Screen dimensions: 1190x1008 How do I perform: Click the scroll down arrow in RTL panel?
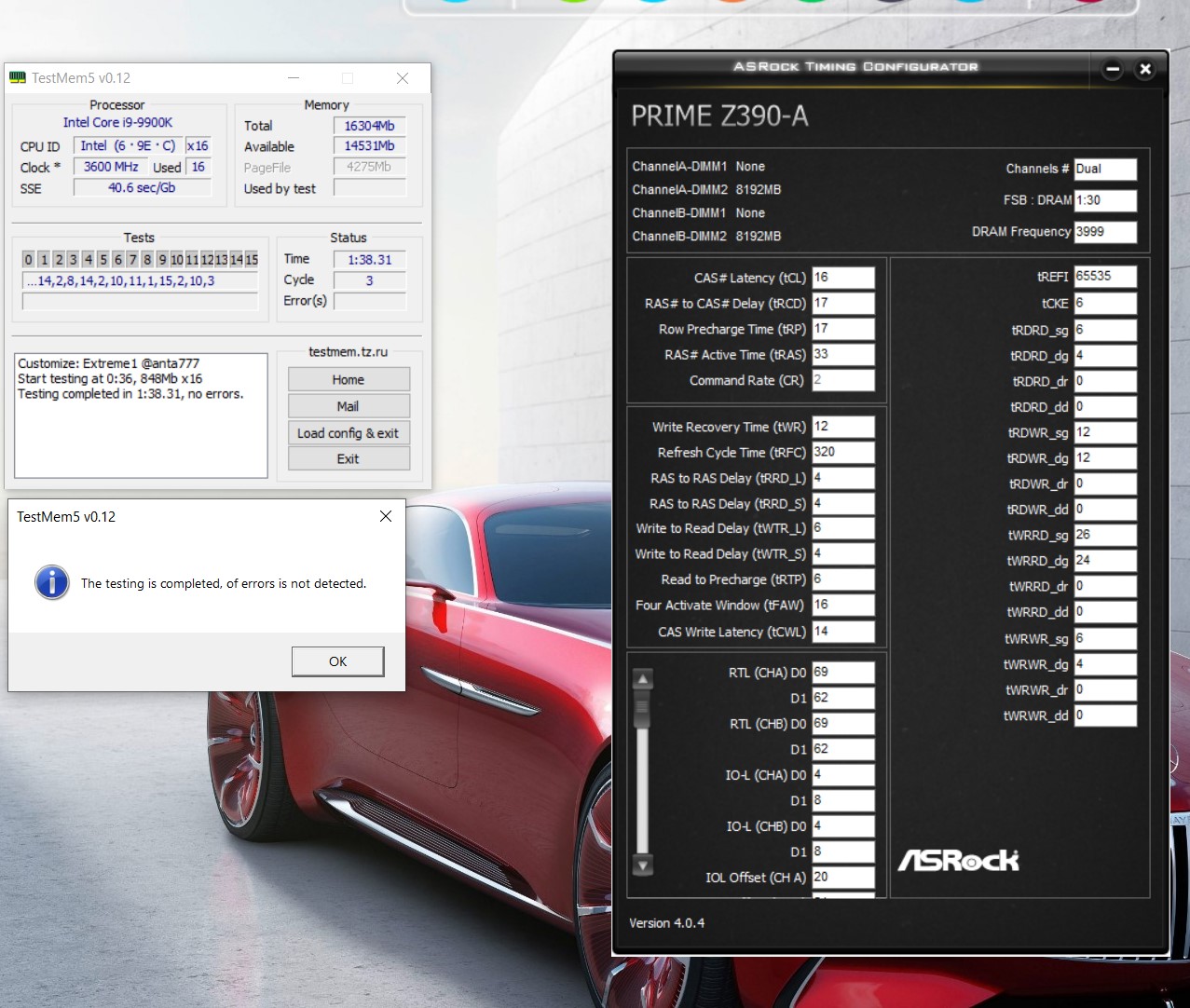click(643, 865)
